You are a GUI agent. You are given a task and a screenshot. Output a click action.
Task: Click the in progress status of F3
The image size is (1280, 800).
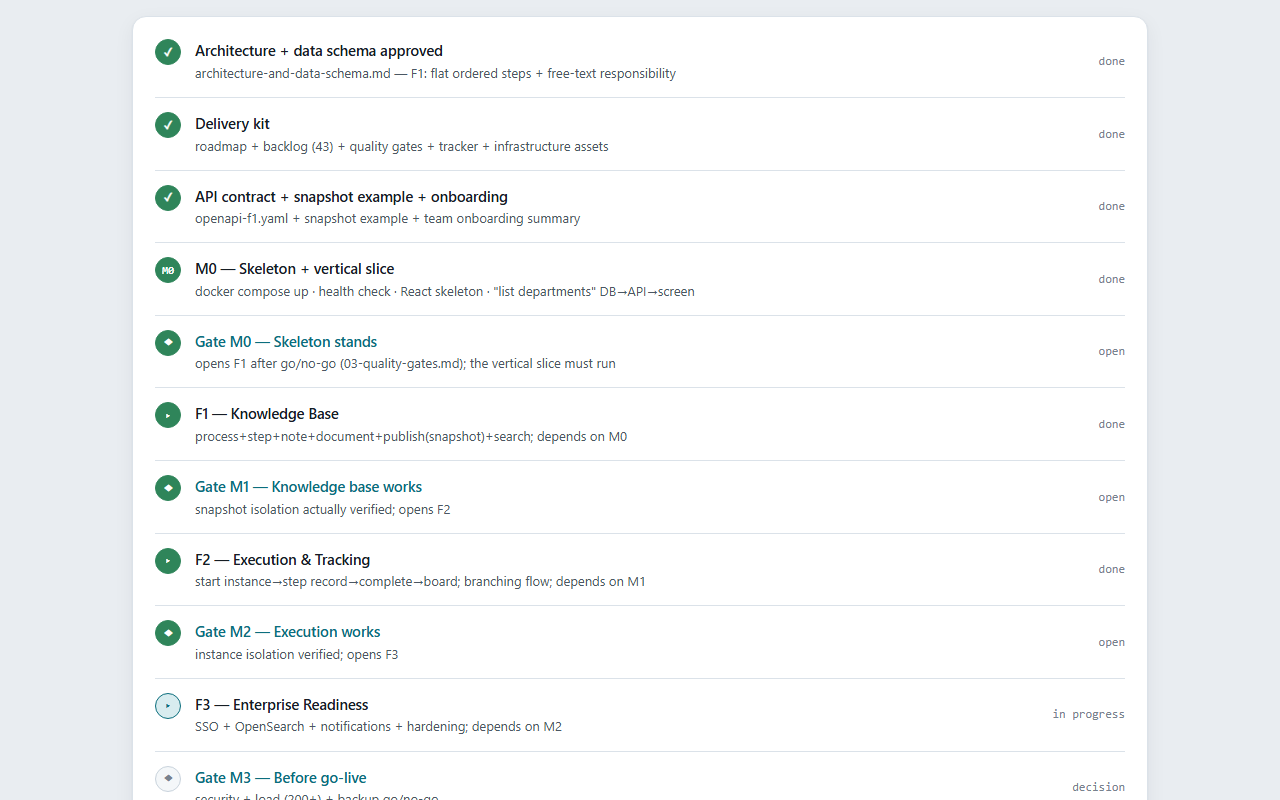click(1089, 714)
